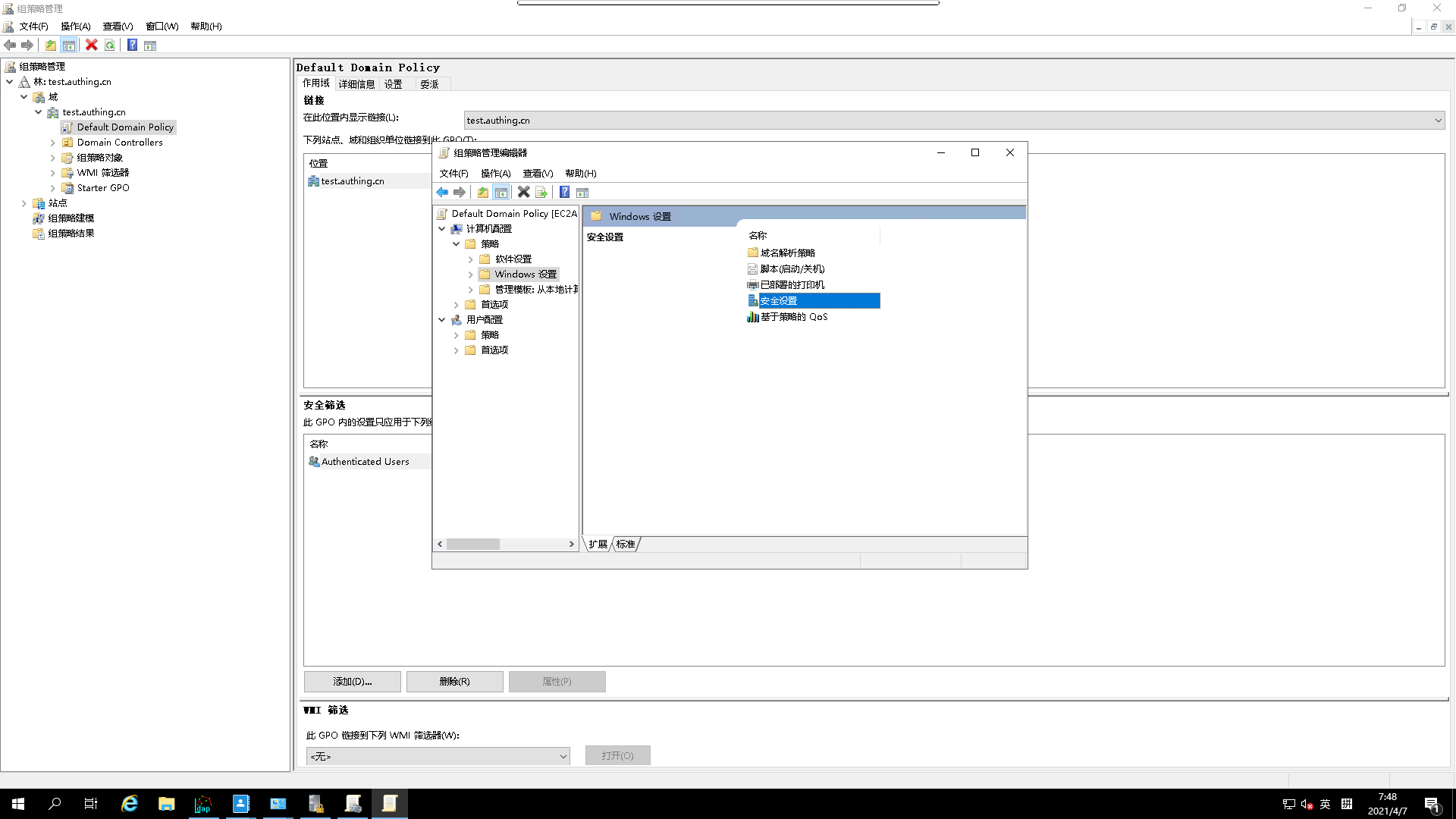This screenshot has height=819, width=1456.
Task: Show the action pane in main toolbar
Action: tap(150, 45)
